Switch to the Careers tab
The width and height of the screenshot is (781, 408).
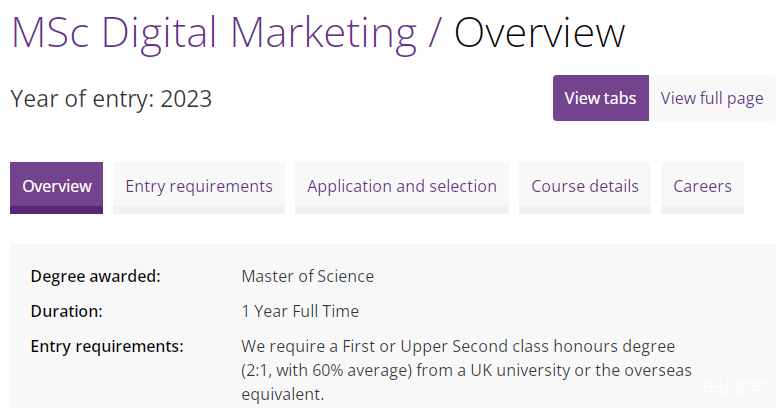(702, 187)
